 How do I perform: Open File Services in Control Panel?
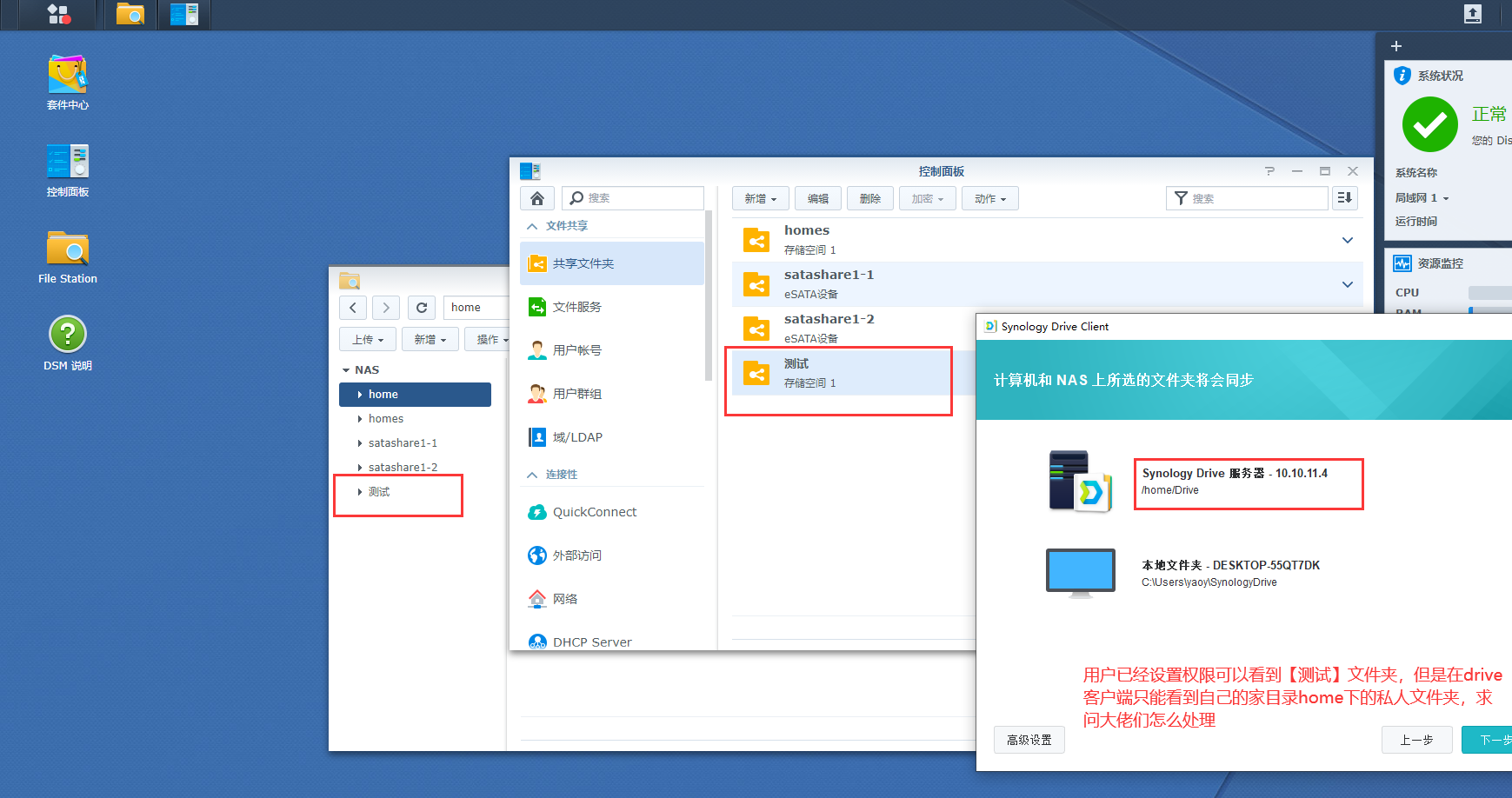612,307
